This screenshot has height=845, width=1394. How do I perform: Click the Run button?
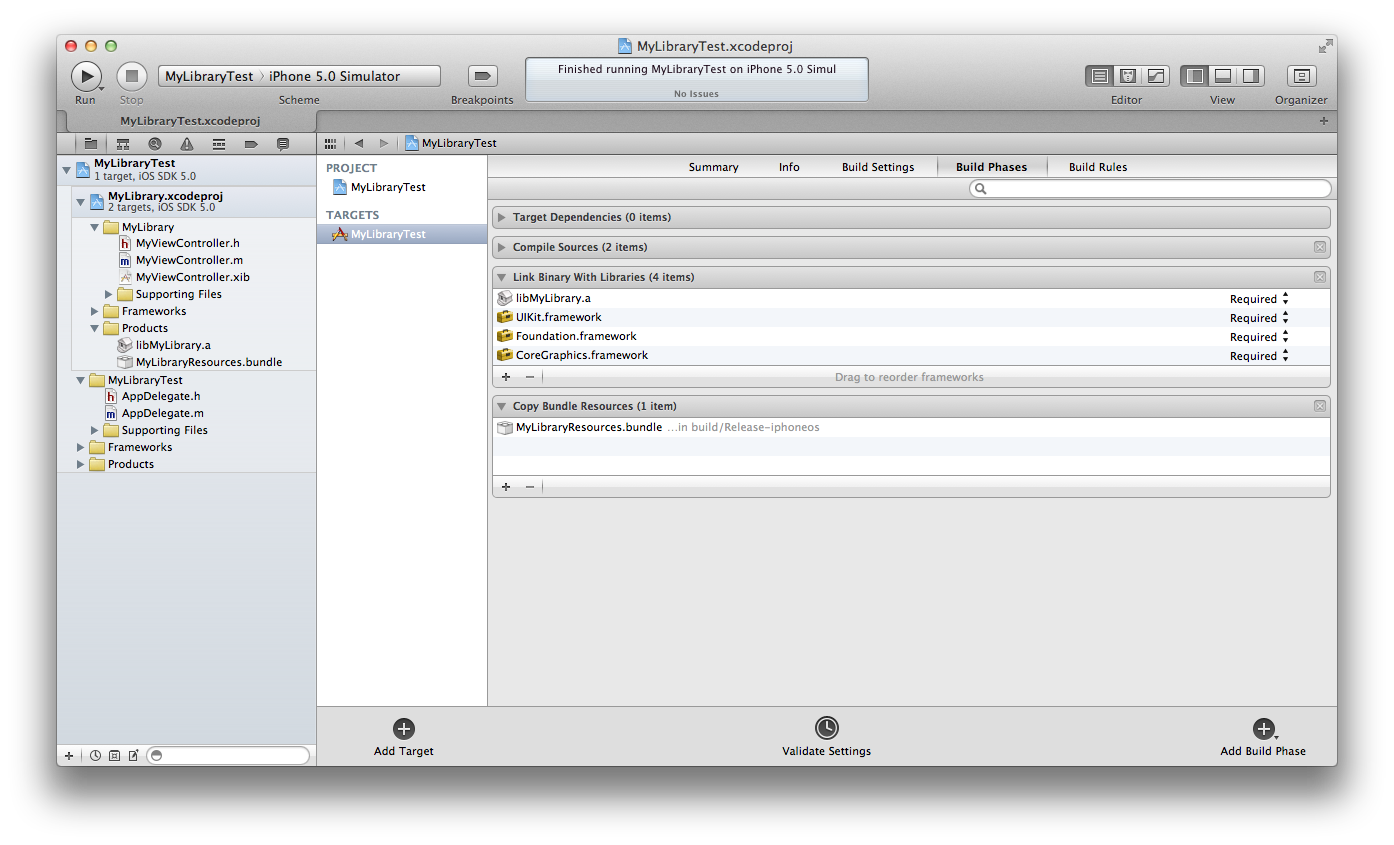pos(86,76)
